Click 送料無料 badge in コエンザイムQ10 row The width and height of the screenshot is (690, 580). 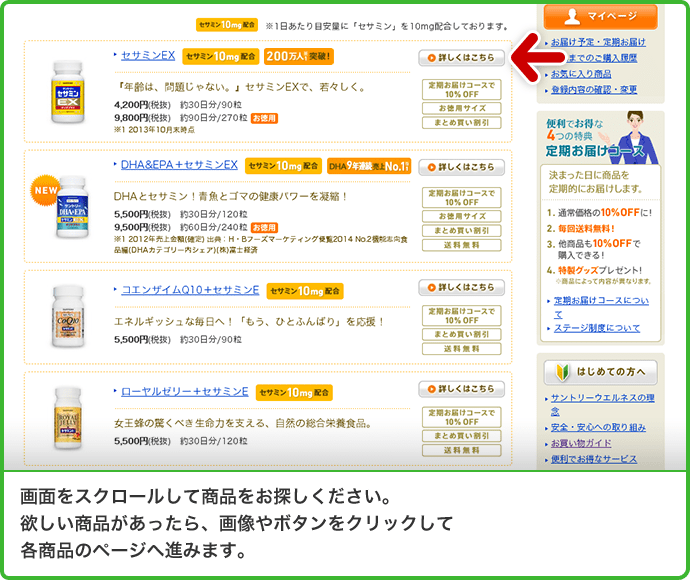coord(462,349)
